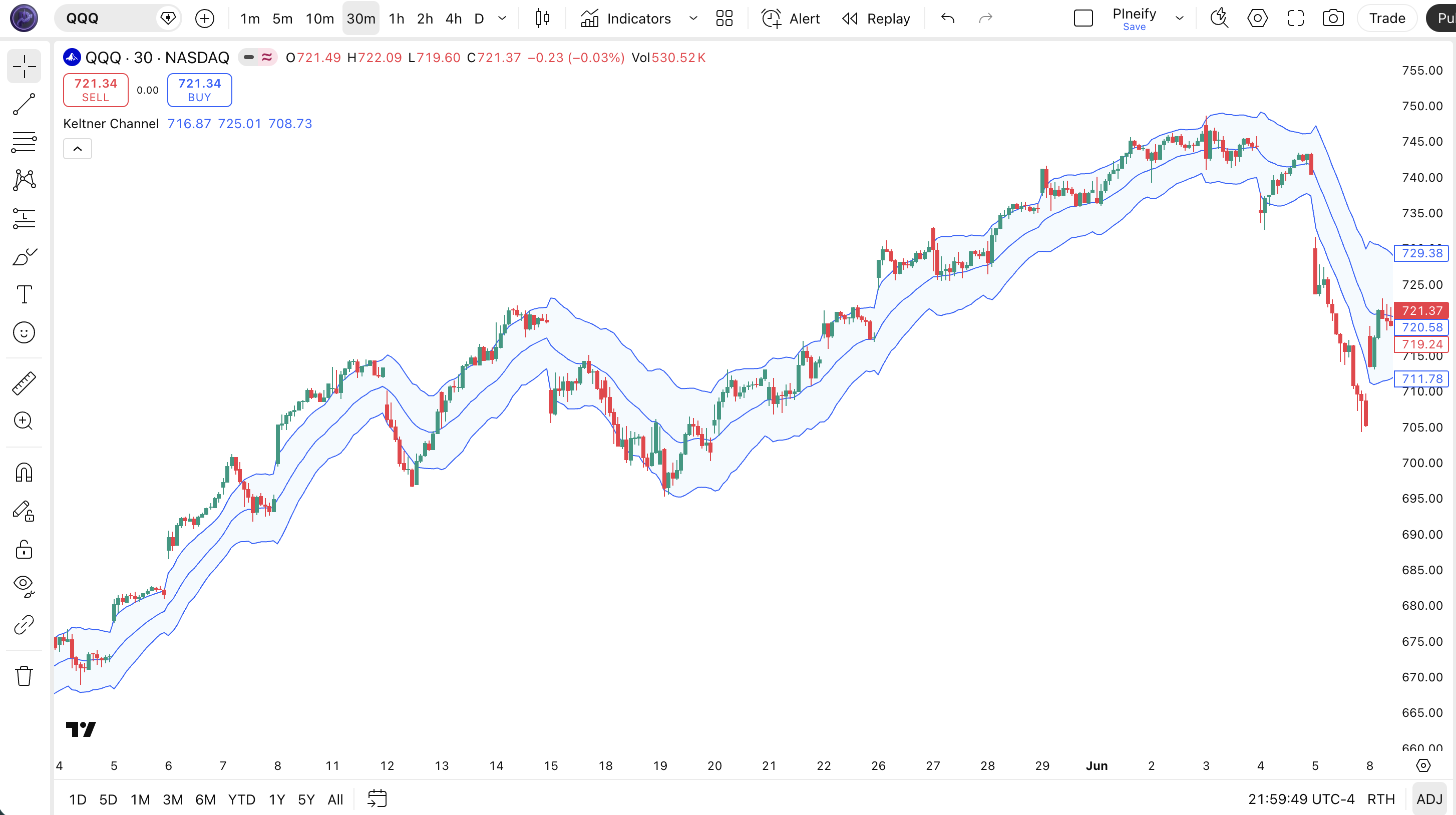Open the candlestick chart type selector
This screenshot has height=815, width=1456.
coord(543,19)
